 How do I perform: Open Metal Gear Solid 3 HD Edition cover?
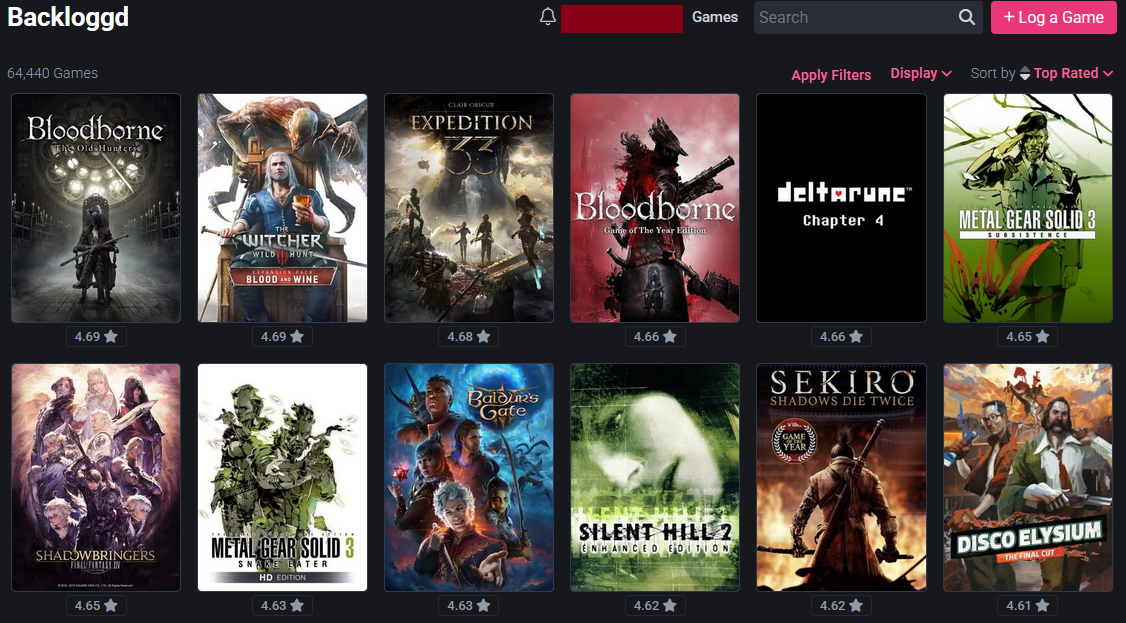click(282, 477)
